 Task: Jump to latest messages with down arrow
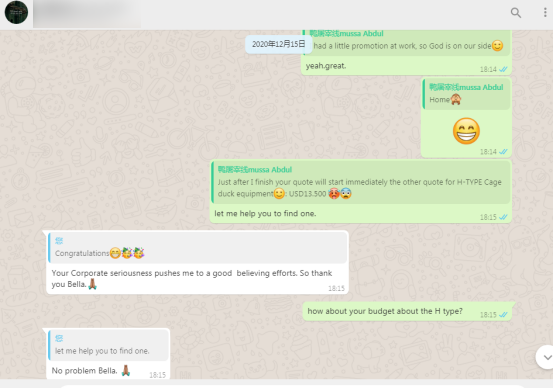point(546,357)
